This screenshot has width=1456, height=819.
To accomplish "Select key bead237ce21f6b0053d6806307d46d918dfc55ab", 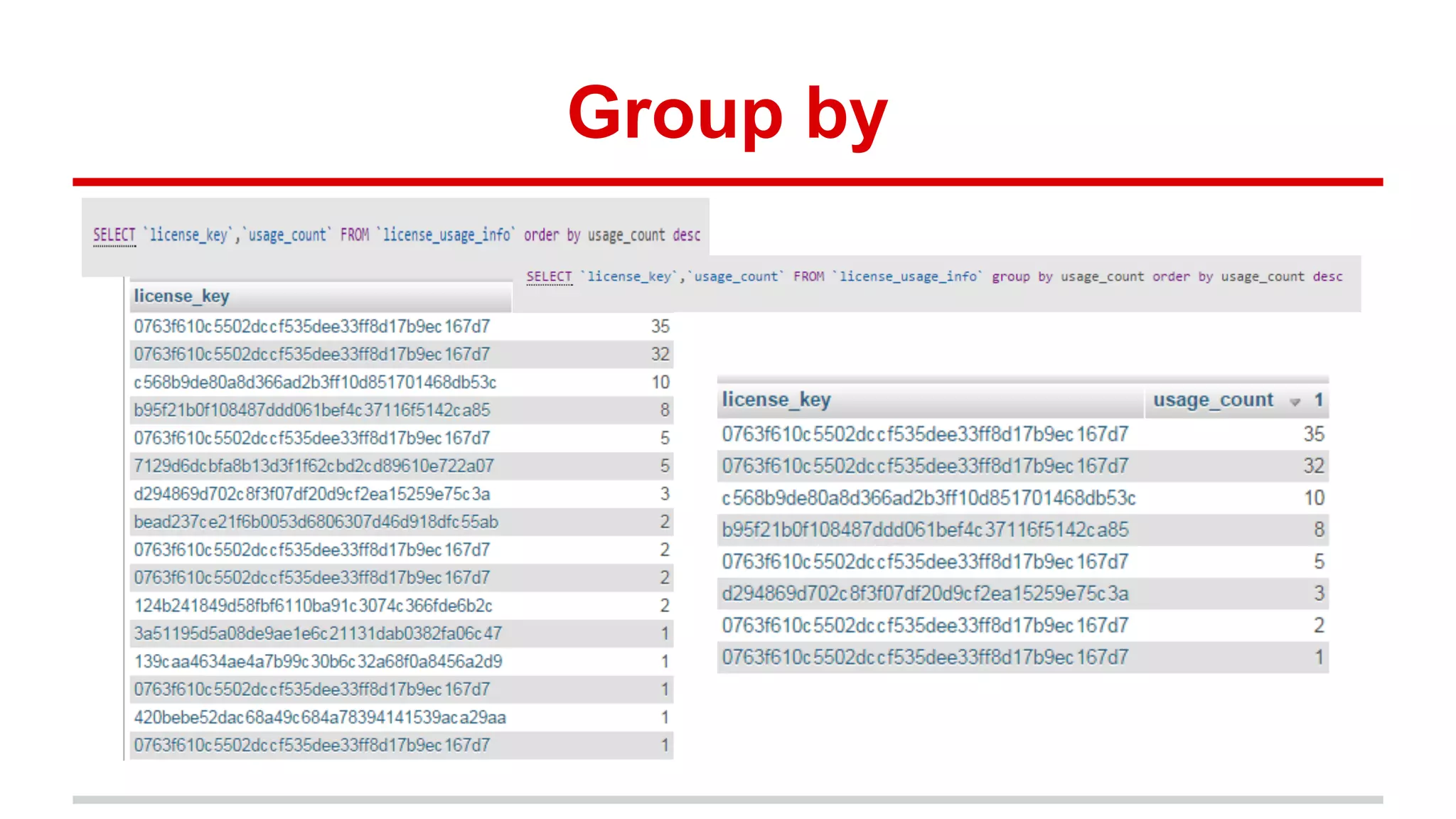I will point(316,522).
